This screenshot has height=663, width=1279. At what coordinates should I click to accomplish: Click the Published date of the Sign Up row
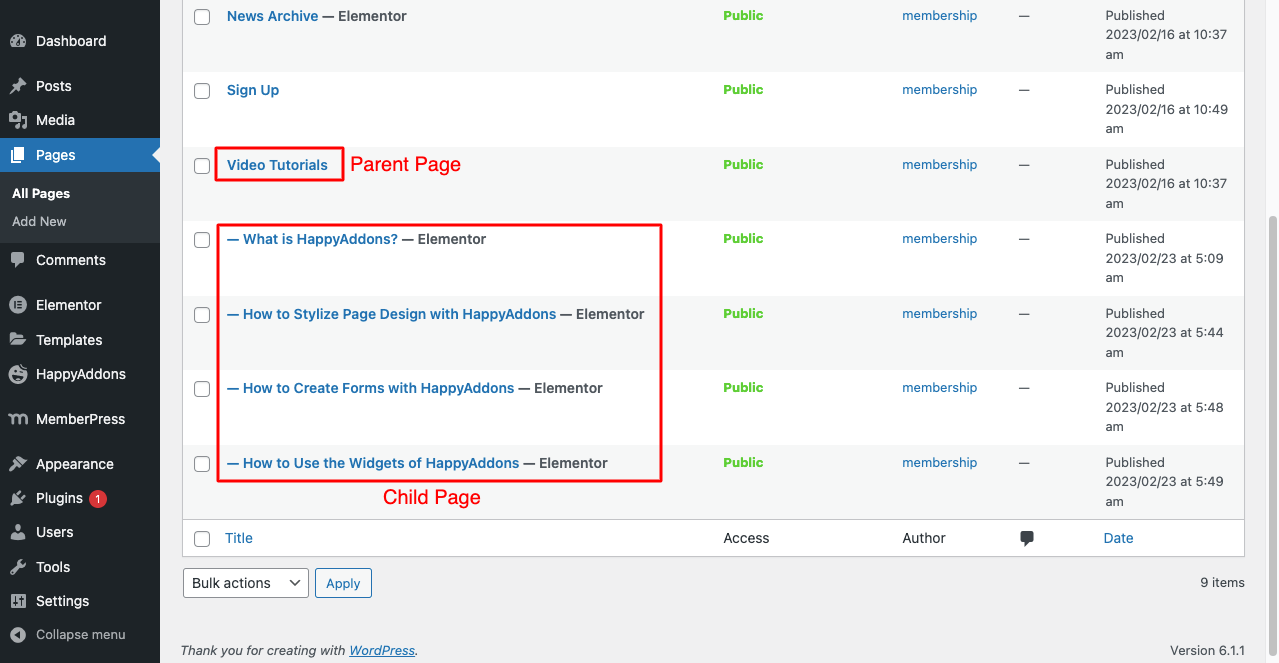pos(1166,109)
